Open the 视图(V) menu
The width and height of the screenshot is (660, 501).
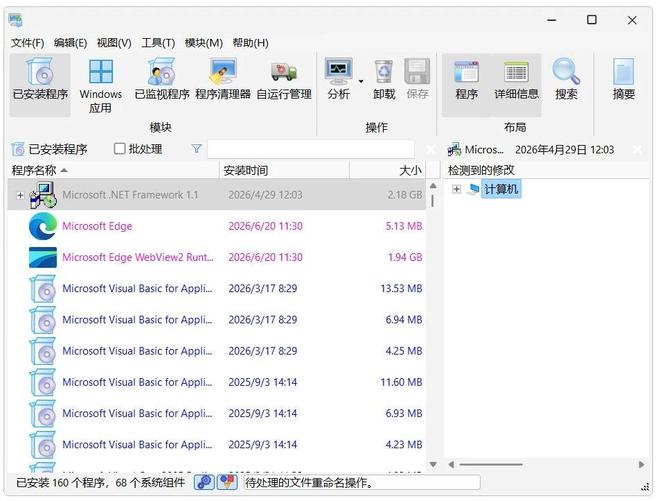pos(114,43)
